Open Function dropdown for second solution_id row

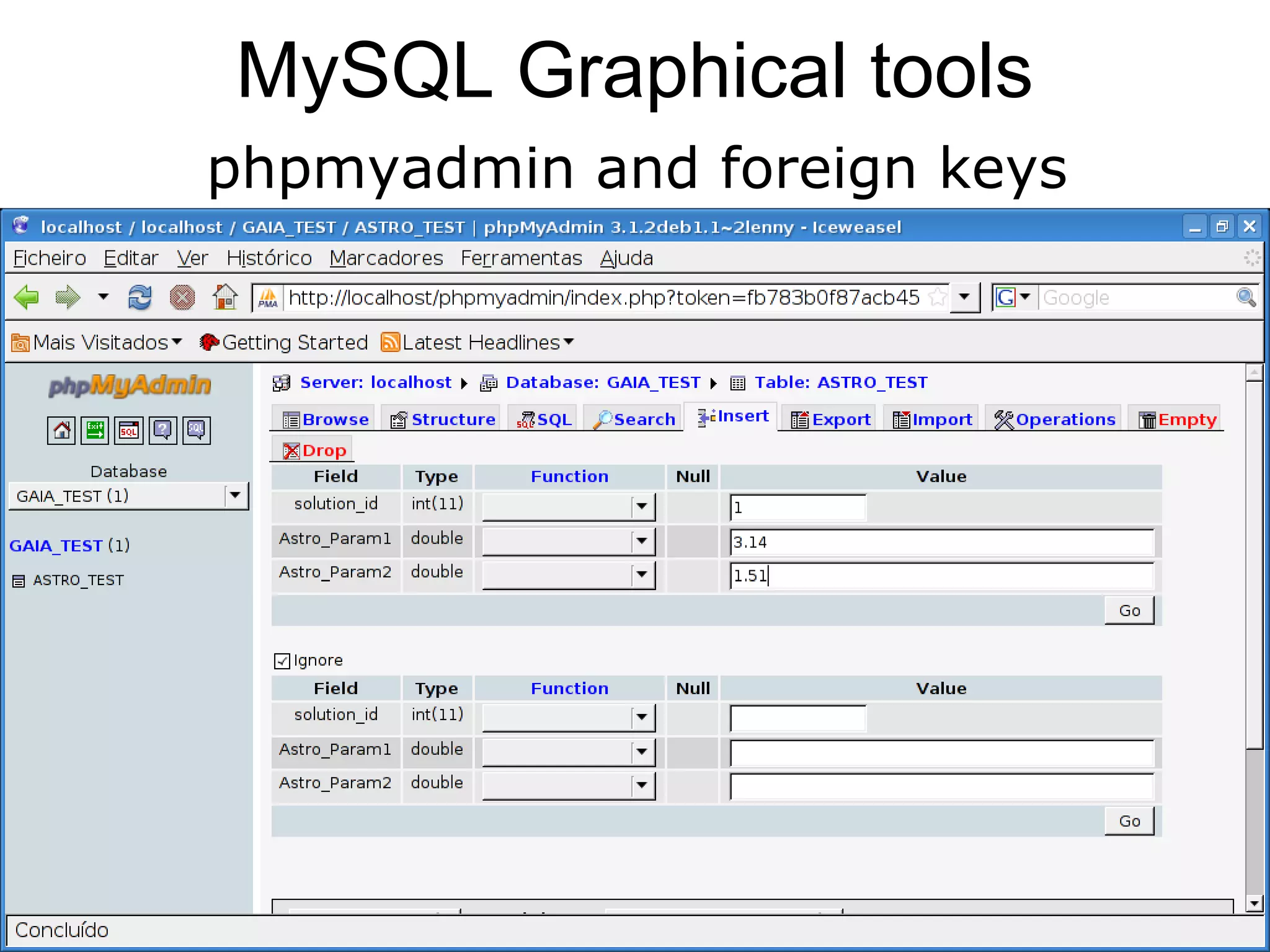[x=569, y=718]
